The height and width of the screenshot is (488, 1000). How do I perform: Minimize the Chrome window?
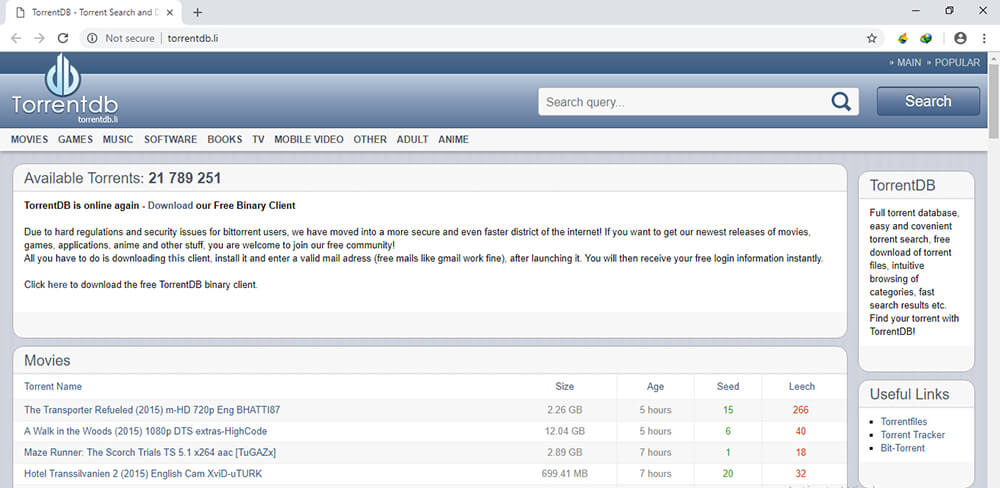pos(916,11)
